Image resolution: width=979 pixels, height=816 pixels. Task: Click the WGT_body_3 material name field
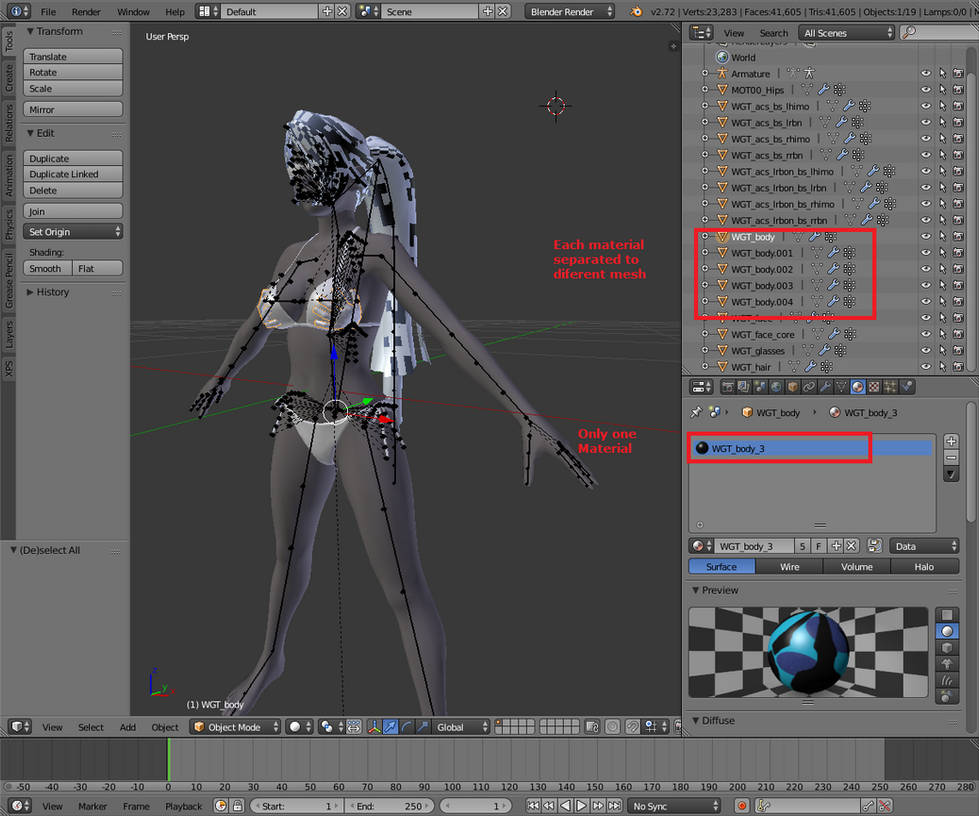tap(753, 546)
